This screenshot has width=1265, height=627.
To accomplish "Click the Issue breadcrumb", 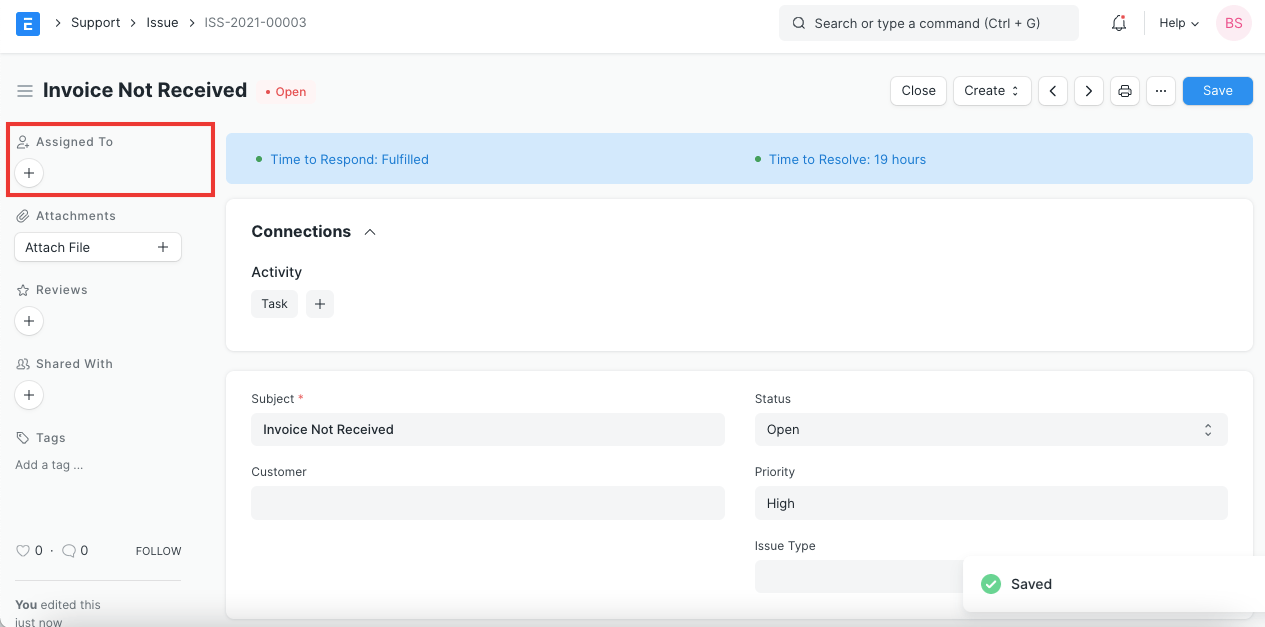I will [162, 22].
